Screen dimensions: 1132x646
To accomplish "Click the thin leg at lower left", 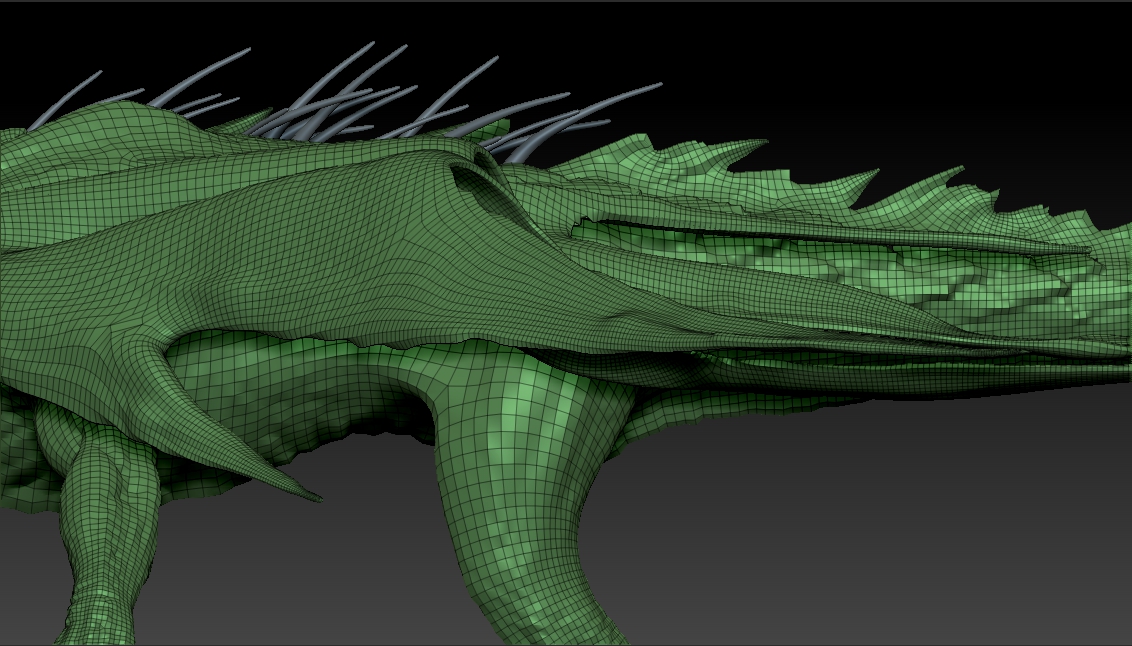I will pyautogui.click(x=108, y=534).
